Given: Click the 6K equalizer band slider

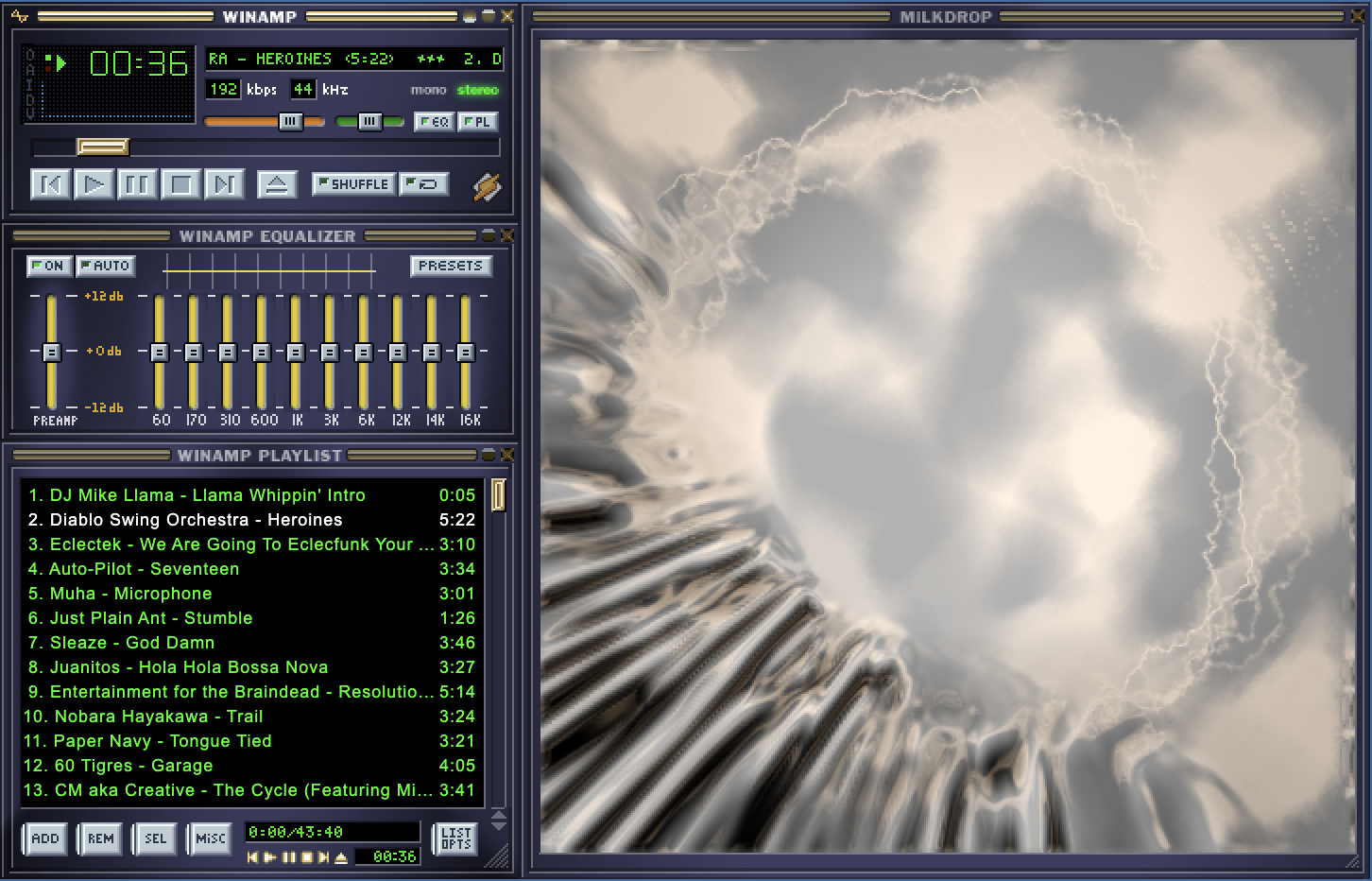Looking at the screenshot, I should tap(364, 352).
